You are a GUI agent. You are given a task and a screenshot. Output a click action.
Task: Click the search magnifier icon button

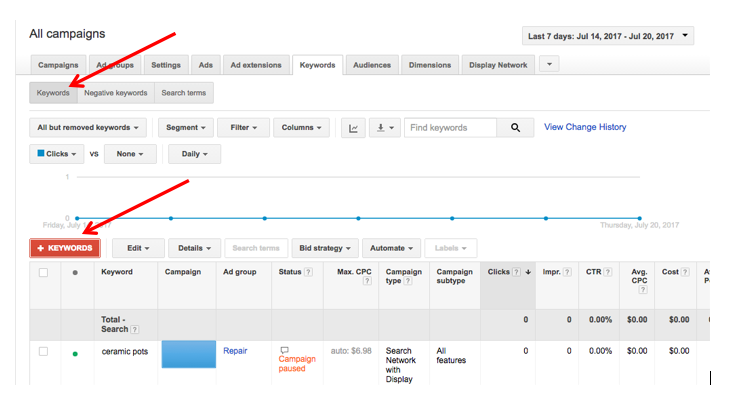coord(515,128)
